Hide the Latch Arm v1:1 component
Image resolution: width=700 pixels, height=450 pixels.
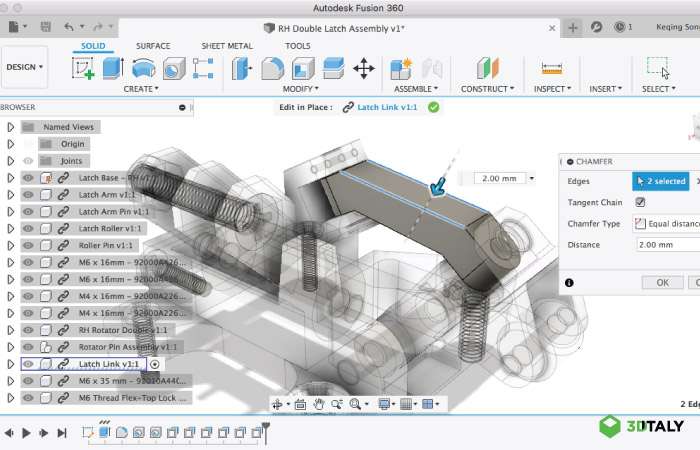coord(28,195)
